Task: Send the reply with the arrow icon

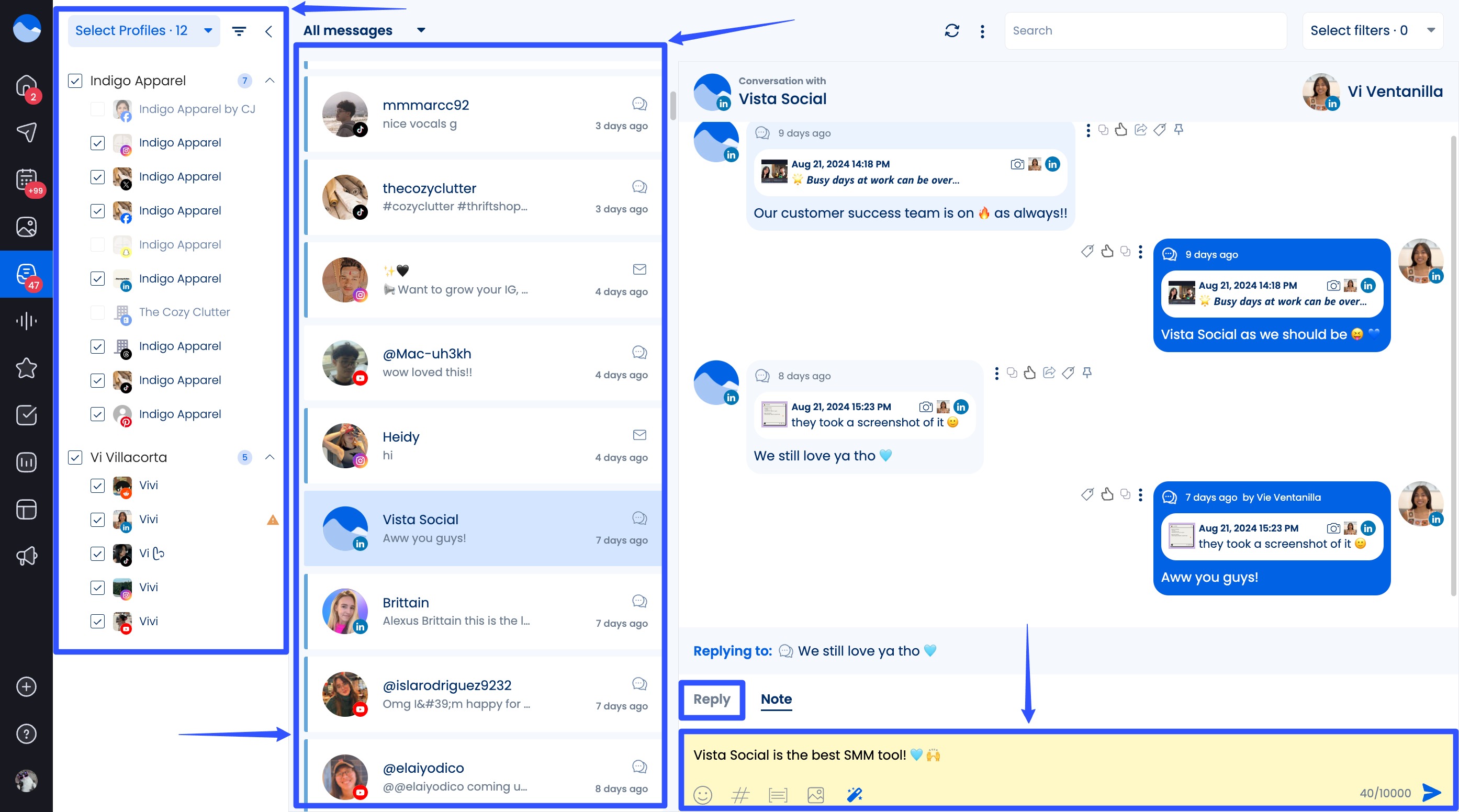Action: pyautogui.click(x=1432, y=793)
